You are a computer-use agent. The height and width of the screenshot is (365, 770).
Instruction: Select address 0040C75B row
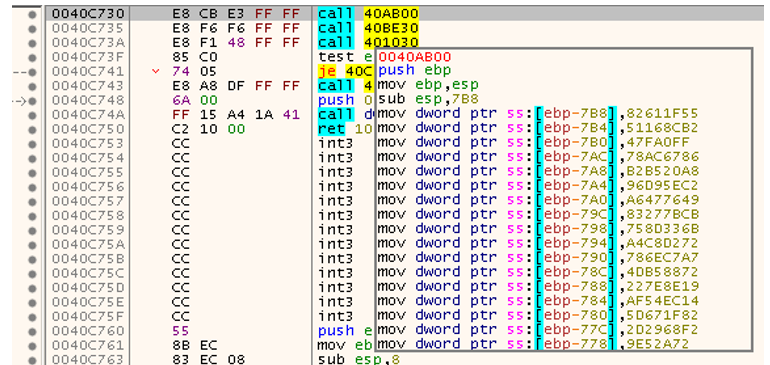pos(88,258)
